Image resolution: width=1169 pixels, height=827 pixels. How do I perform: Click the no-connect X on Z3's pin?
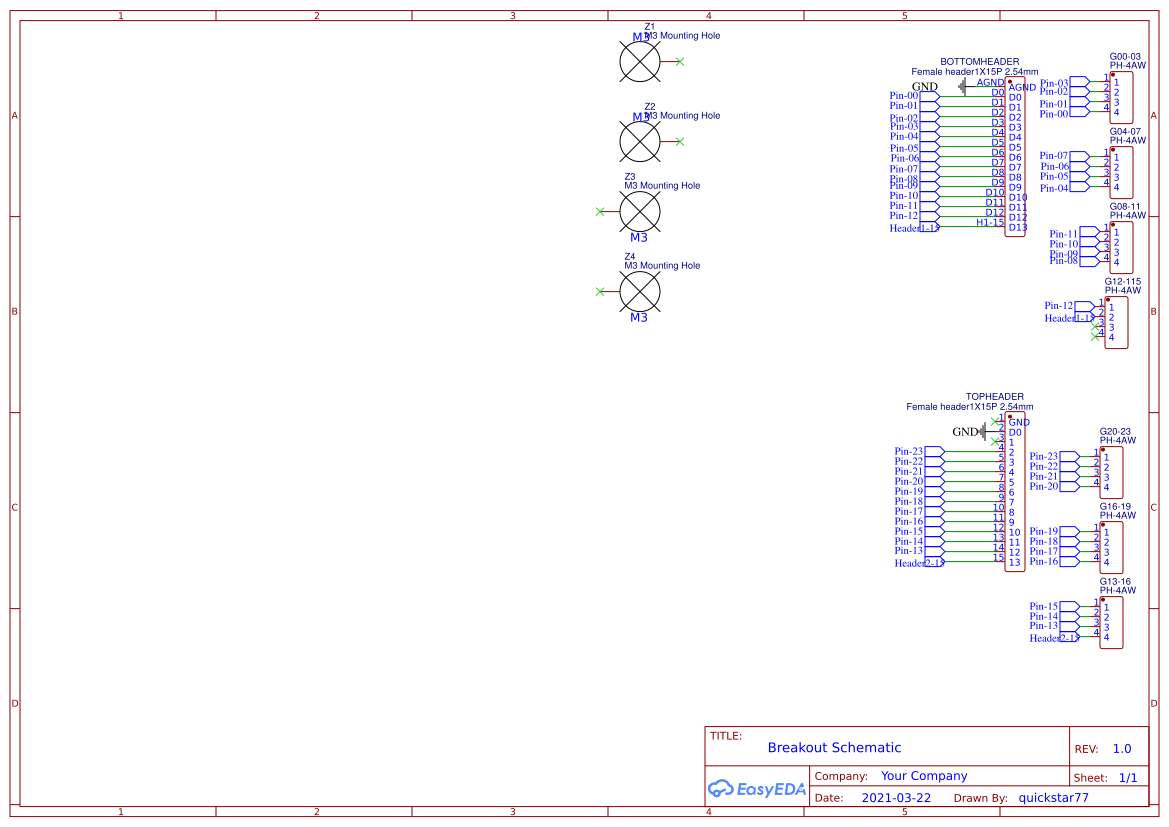point(600,212)
